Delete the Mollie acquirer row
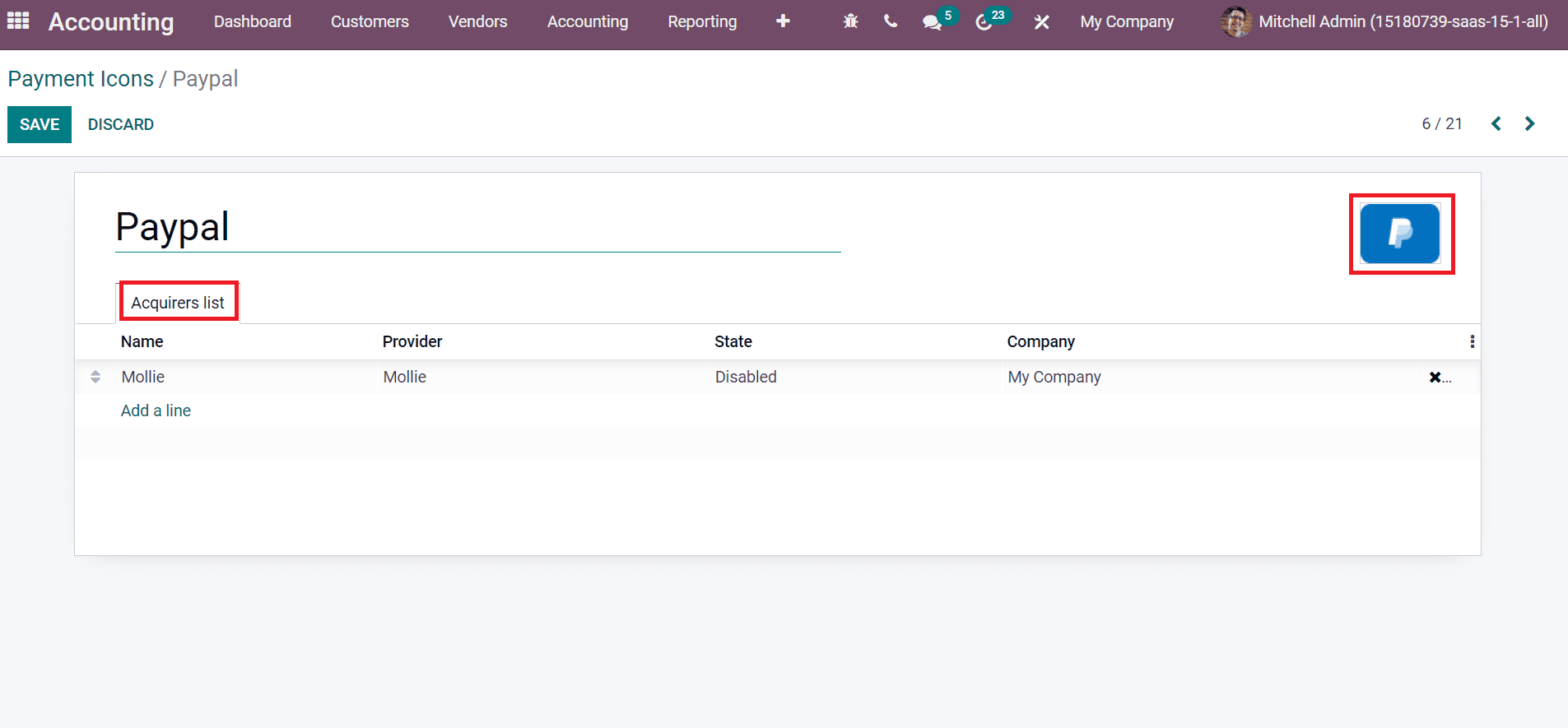 click(x=1435, y=377)
